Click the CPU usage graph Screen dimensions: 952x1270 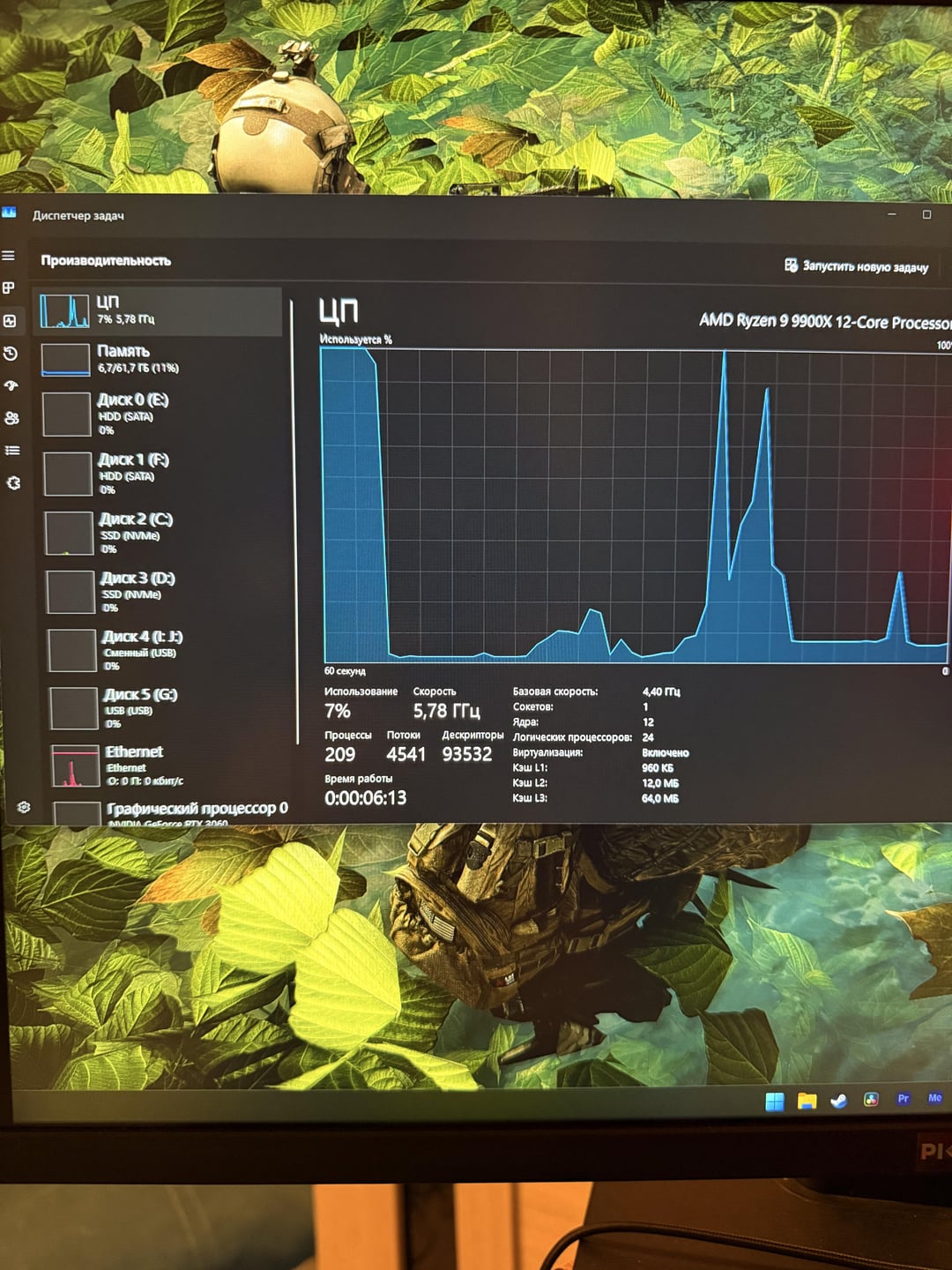(x=635, y=504)
